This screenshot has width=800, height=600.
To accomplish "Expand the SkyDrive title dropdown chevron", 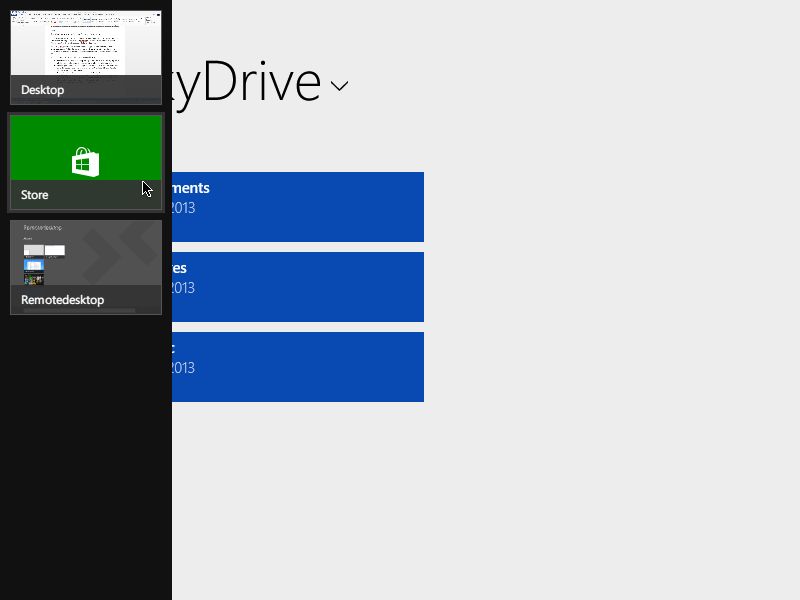I will [339, 86].
